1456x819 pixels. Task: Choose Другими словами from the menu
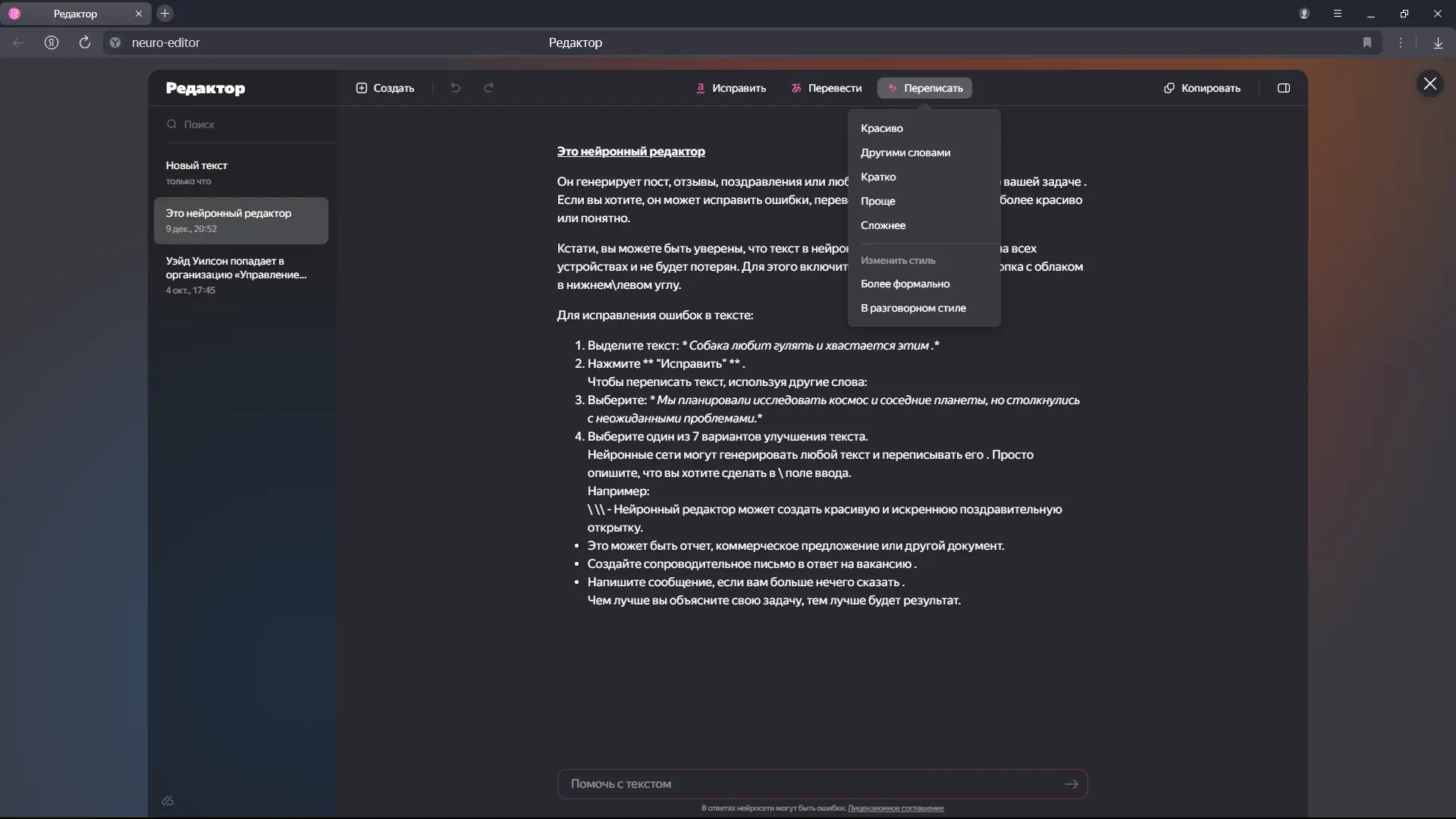(905, 152)
